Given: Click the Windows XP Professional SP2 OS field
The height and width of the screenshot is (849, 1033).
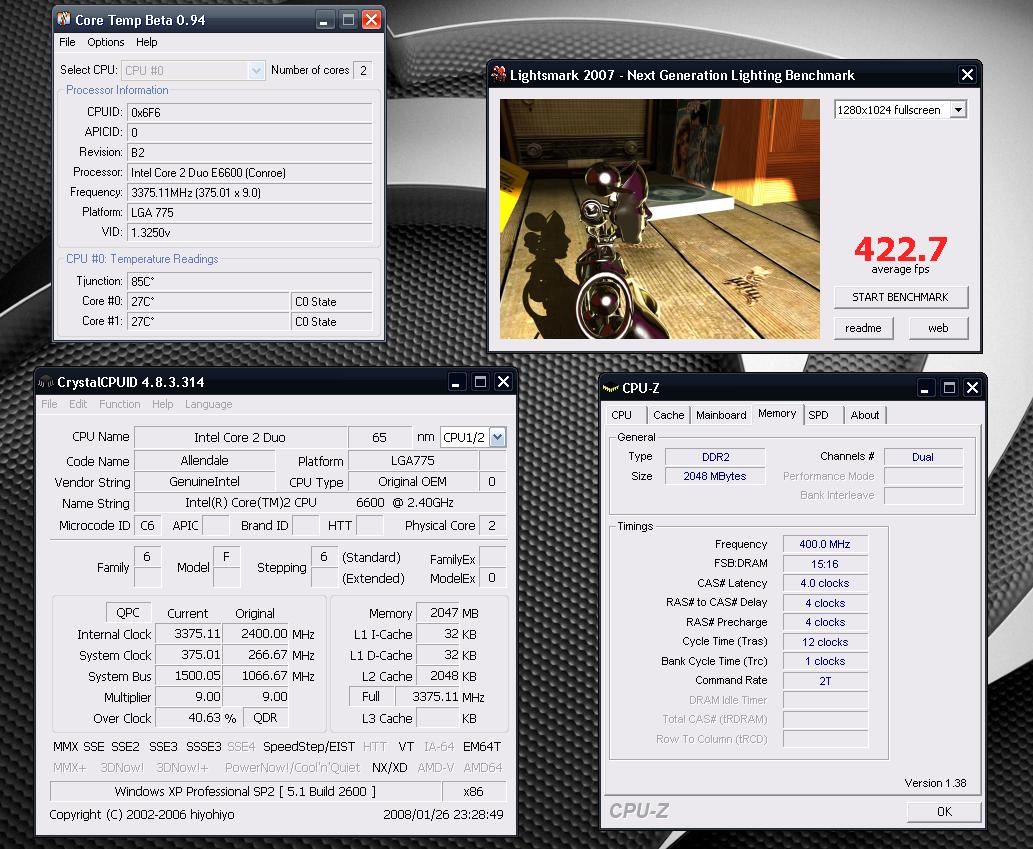Looking at the screenshot, I should click(245, 791).
